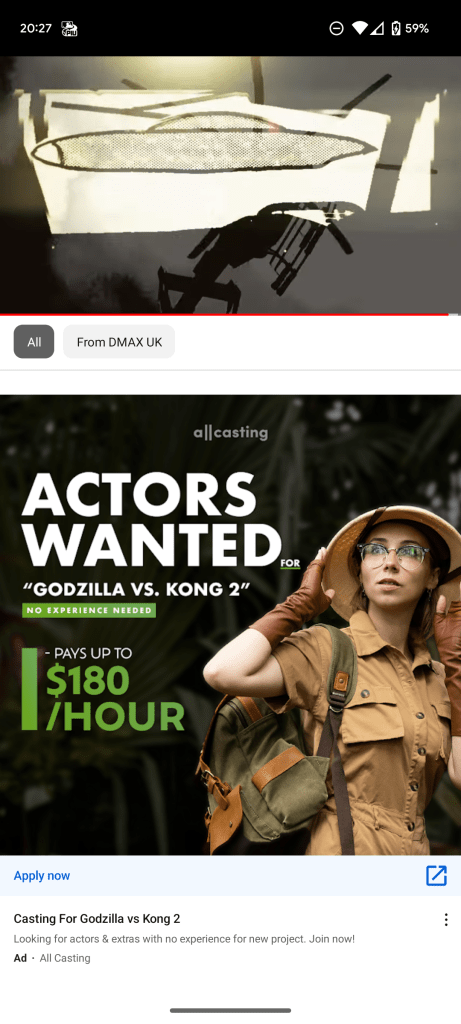
Task: Tap the battery charging icon
Action: (x=395, y=28)
